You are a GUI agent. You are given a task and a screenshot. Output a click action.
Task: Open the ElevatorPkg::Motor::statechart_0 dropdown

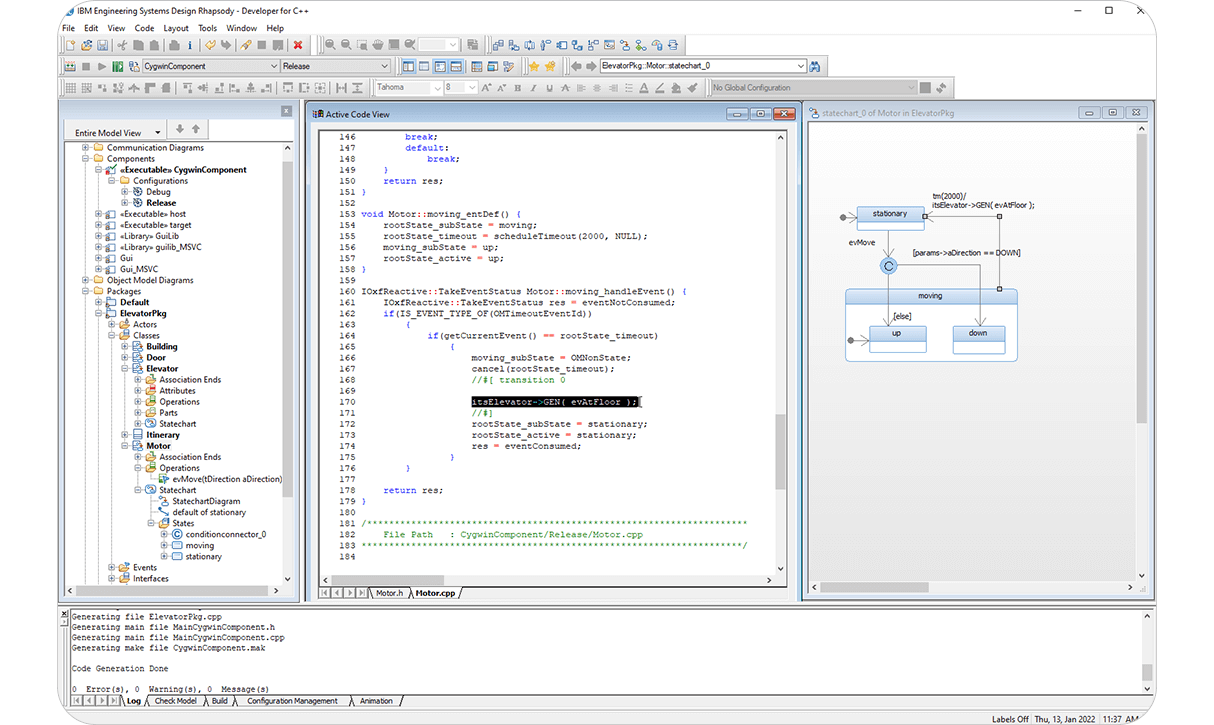coord(800,66)
